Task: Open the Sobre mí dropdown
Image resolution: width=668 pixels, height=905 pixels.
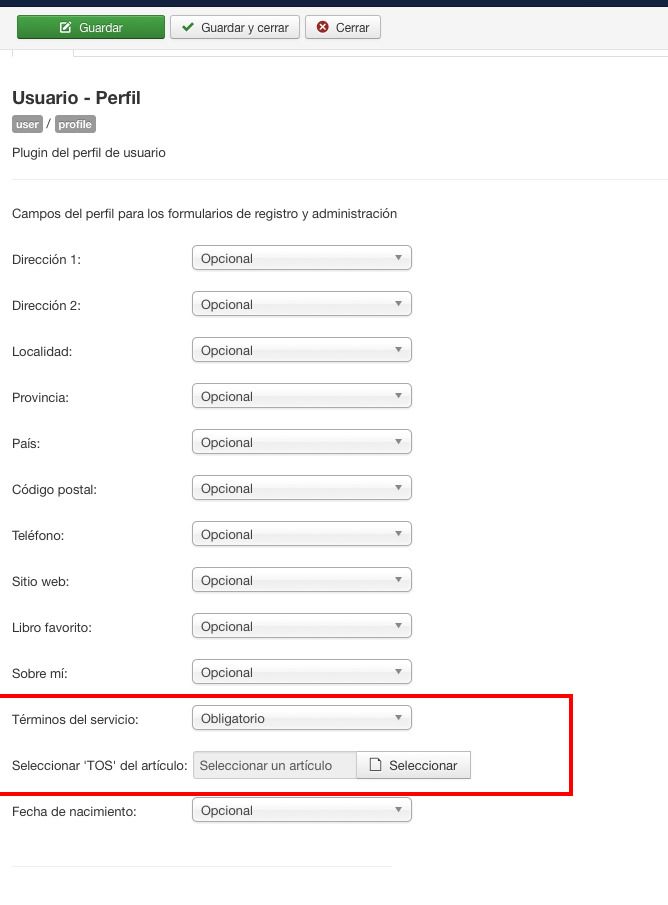Action: click(x=301, y=672)
